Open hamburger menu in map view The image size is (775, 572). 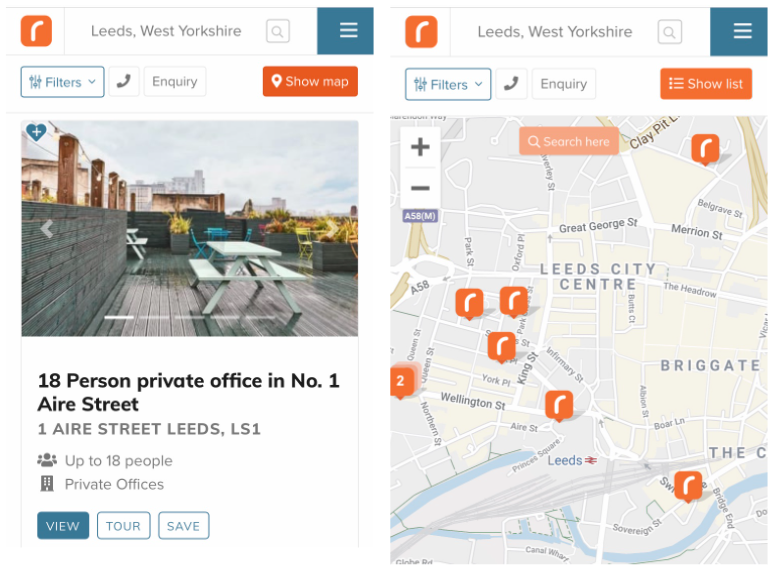coord(742,31)
